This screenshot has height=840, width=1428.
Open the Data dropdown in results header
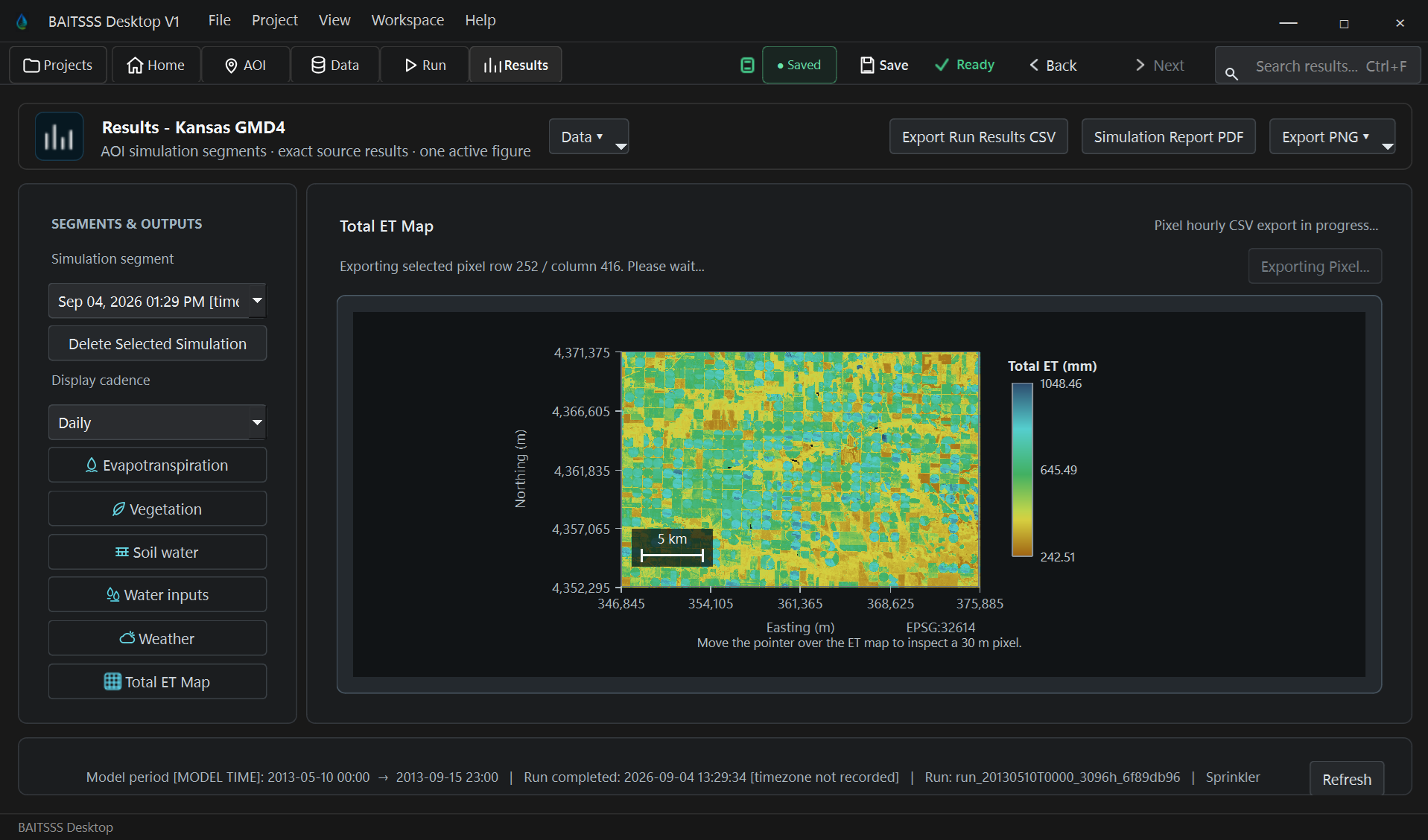[588, 136]
